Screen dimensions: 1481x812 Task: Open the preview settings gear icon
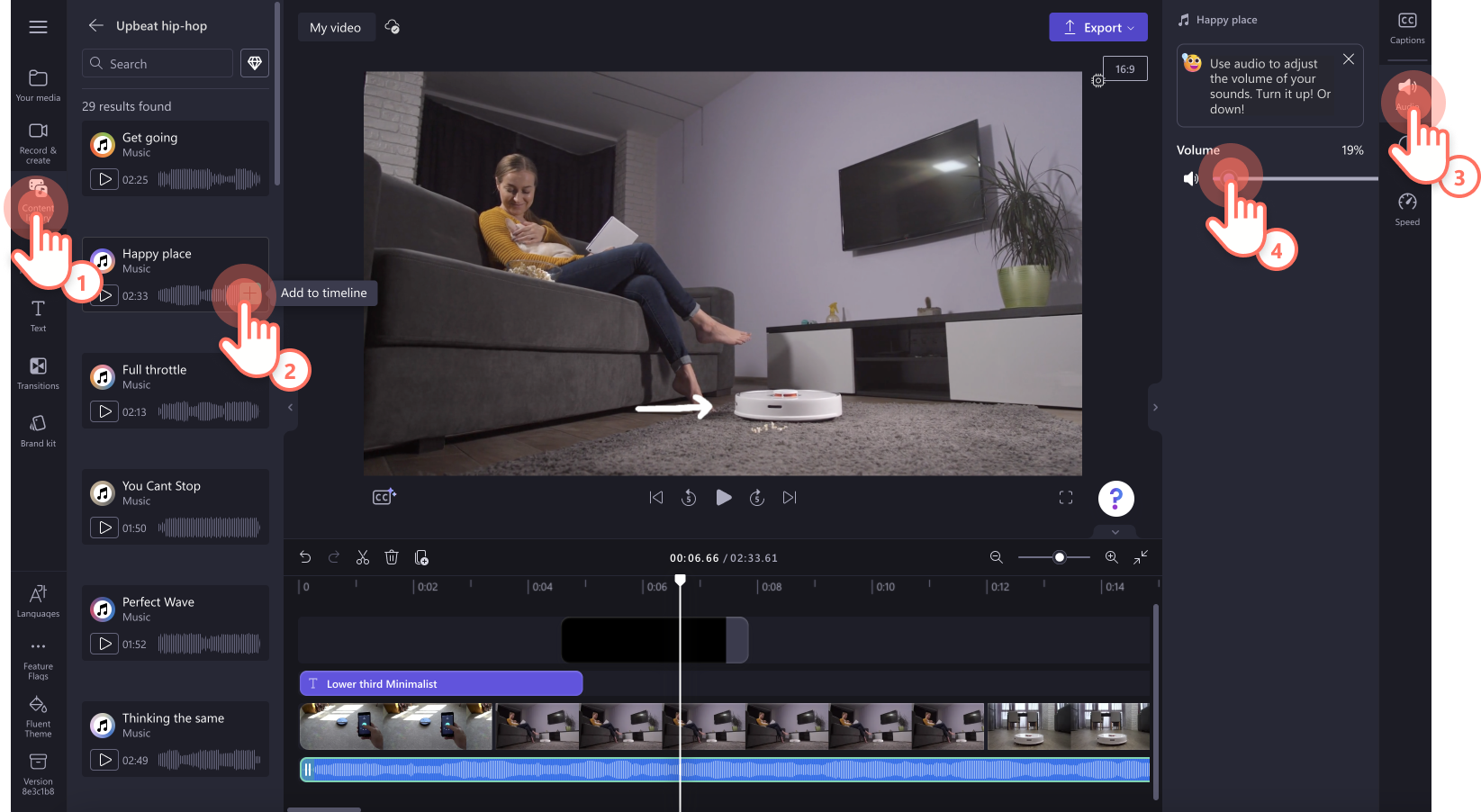click(1097, 81)
